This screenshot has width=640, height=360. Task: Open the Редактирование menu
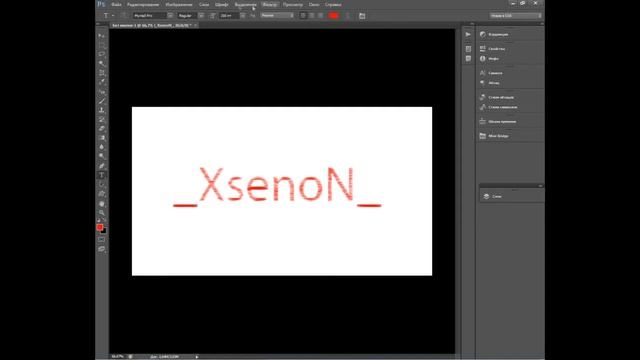point(143,4)
